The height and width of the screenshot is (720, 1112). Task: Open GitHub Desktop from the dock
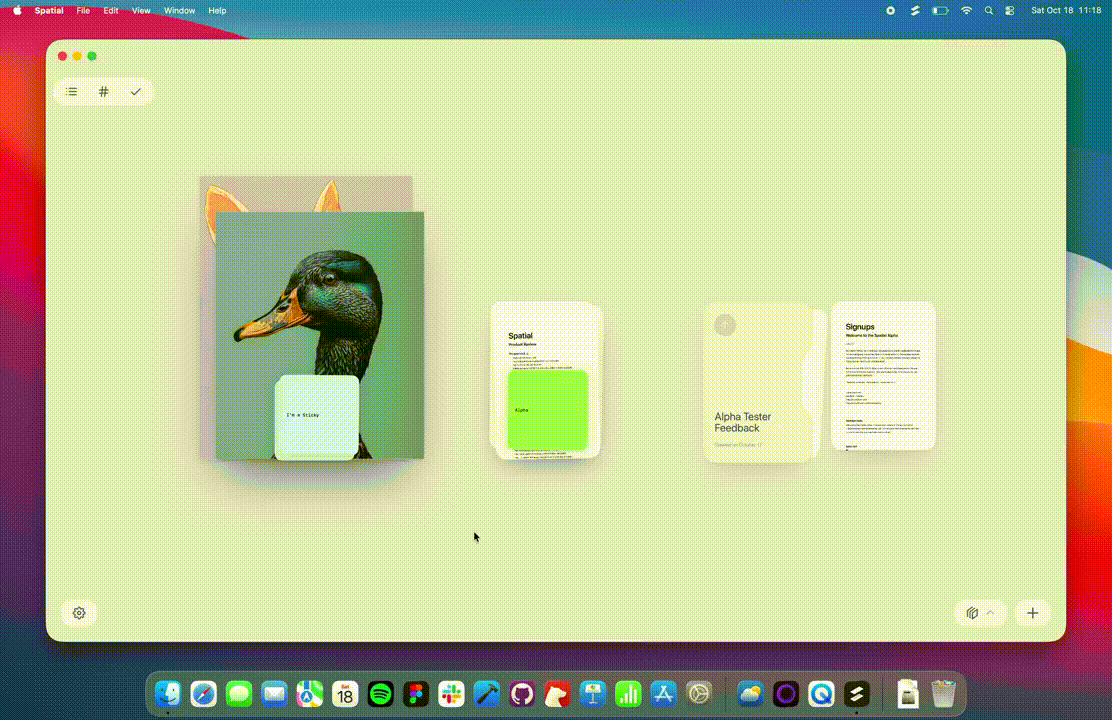pyautogui.click(x=522, y=694)
